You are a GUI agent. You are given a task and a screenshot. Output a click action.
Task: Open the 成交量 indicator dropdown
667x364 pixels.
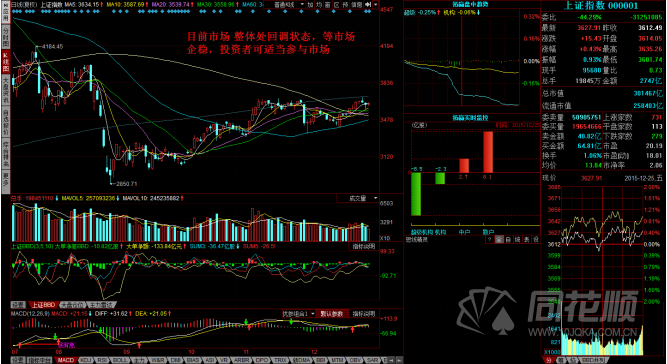[358, 198]
